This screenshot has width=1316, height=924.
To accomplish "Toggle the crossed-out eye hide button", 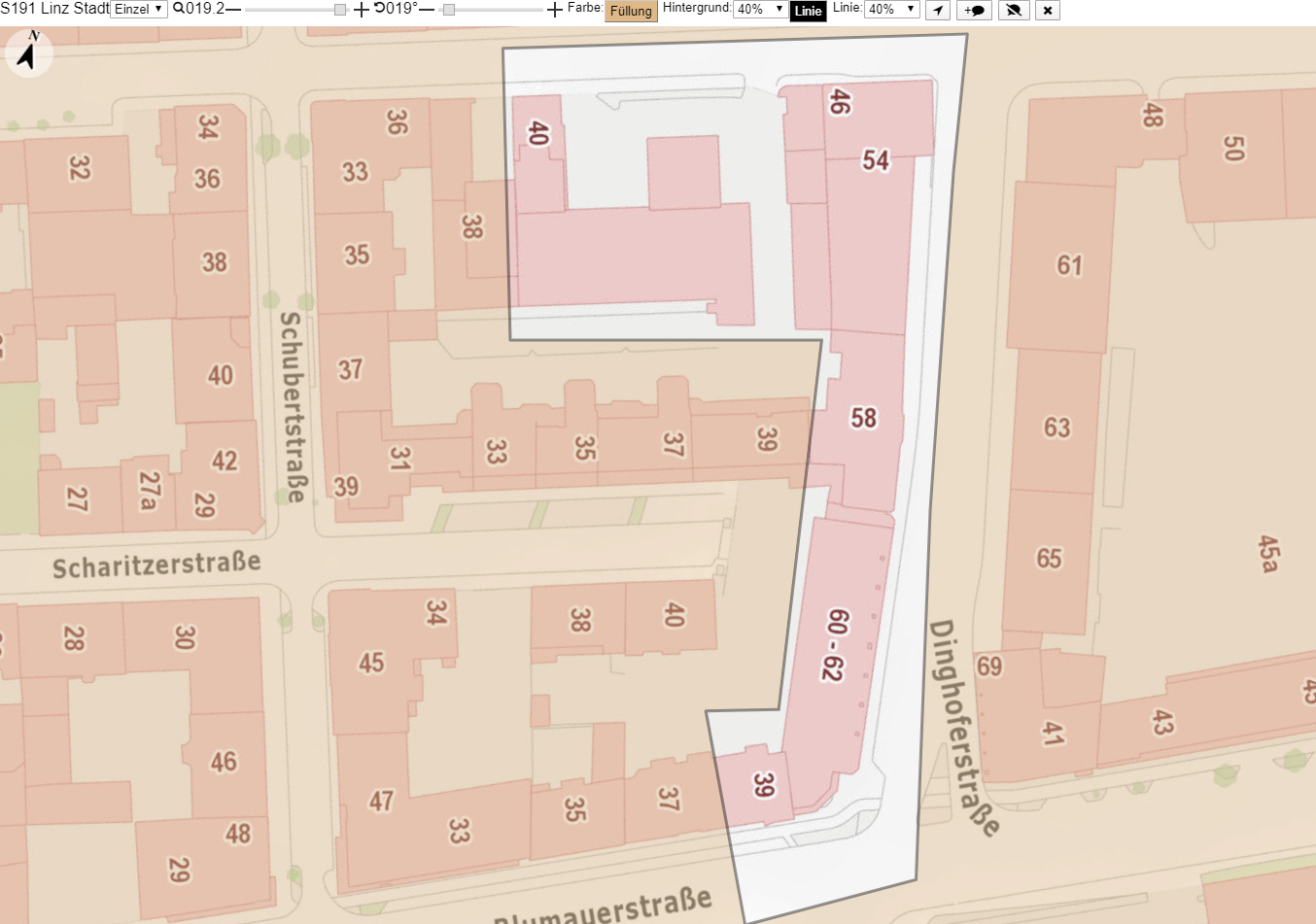I will (1014, 11).
